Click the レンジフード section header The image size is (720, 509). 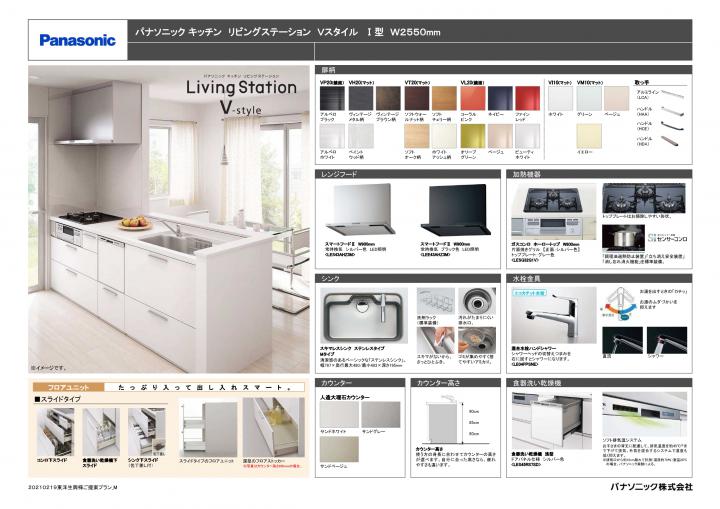pos(408,174)
